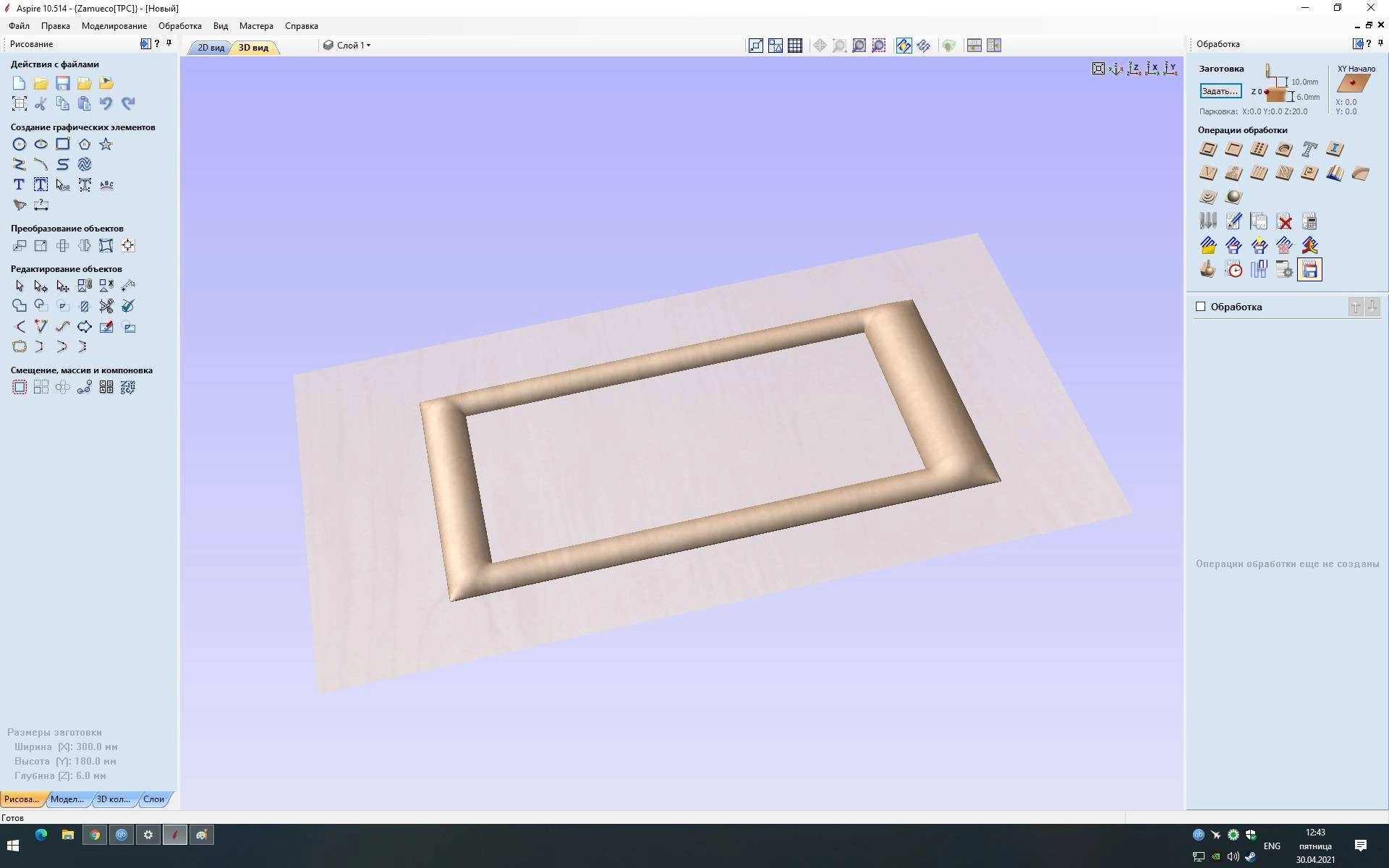Viewport: 1389px width, 868px height.
Task: Open the Вид menu
Action: pos(221,26)
